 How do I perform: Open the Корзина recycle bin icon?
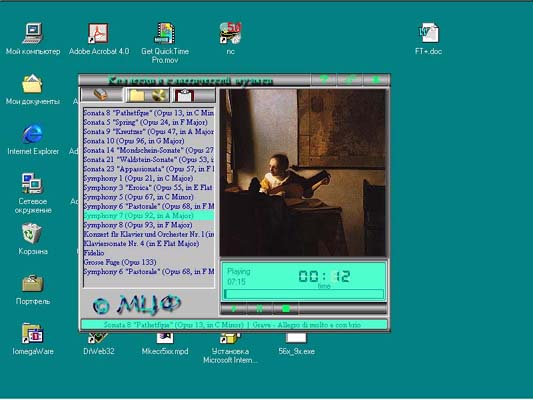[33, 239]
